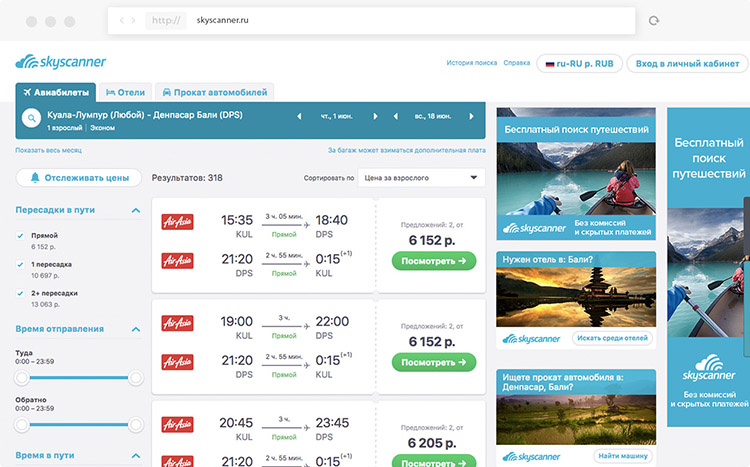Select next return date arrow after 18 июн.
Viewport: 750px width, 467px height.
[476, 117]
